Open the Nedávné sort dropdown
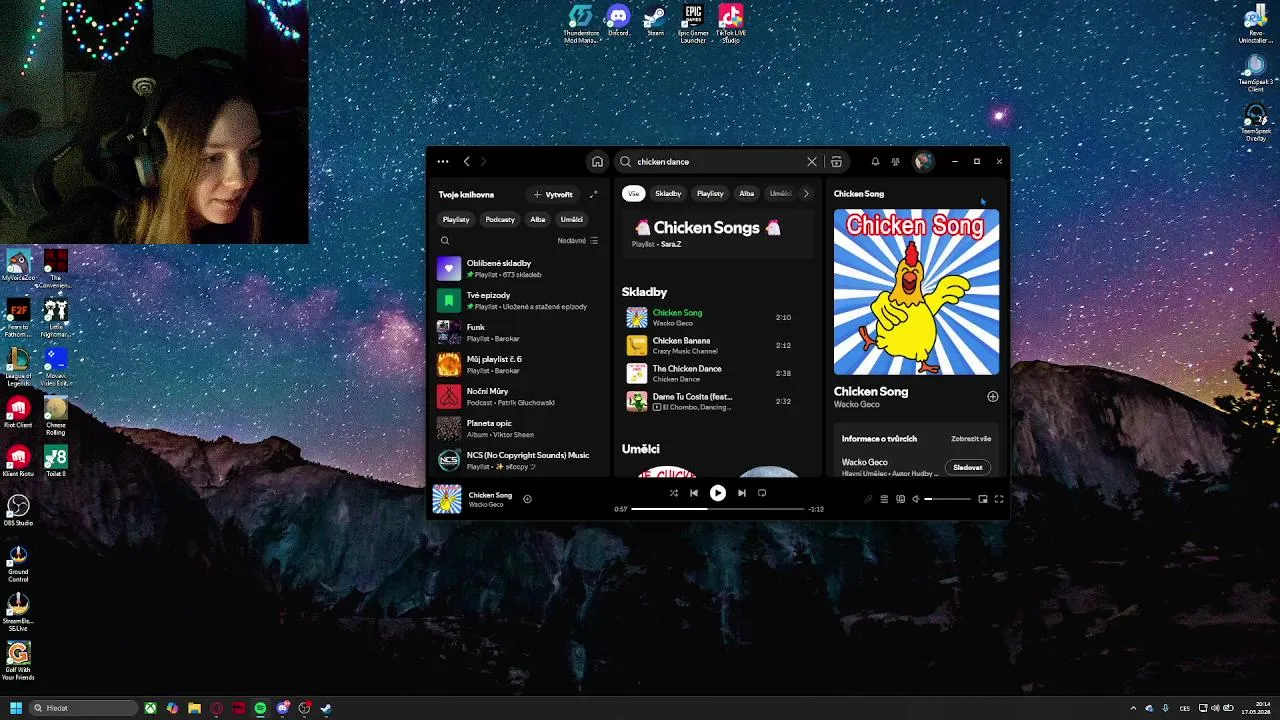Screen dimensions: 1280x720 [x=578, y=241]
